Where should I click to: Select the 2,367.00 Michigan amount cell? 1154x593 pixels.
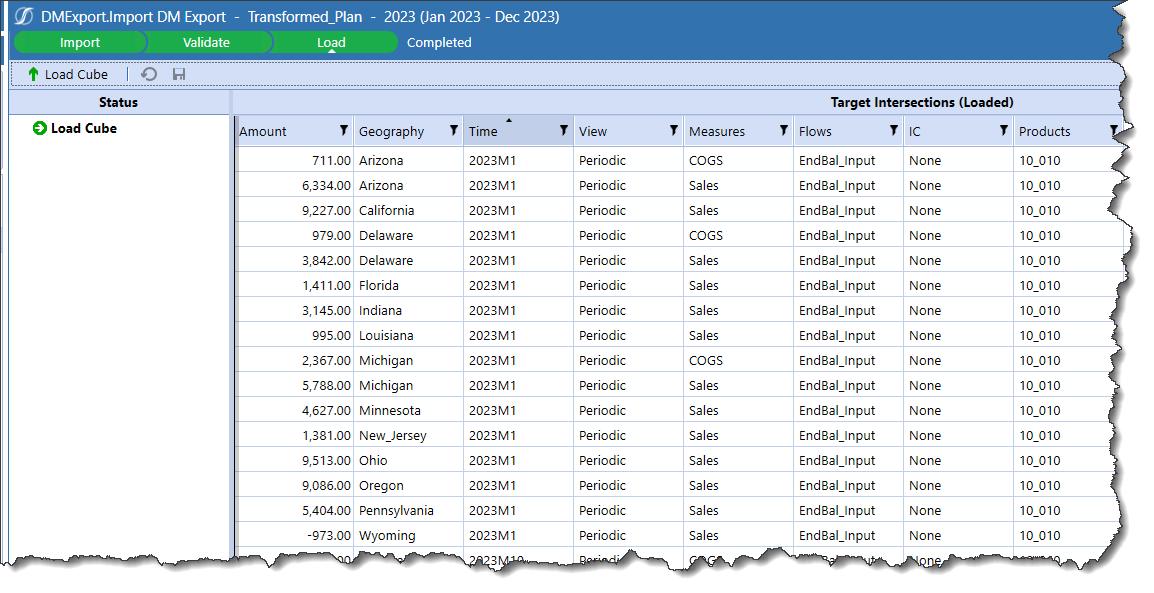[294, 361]
